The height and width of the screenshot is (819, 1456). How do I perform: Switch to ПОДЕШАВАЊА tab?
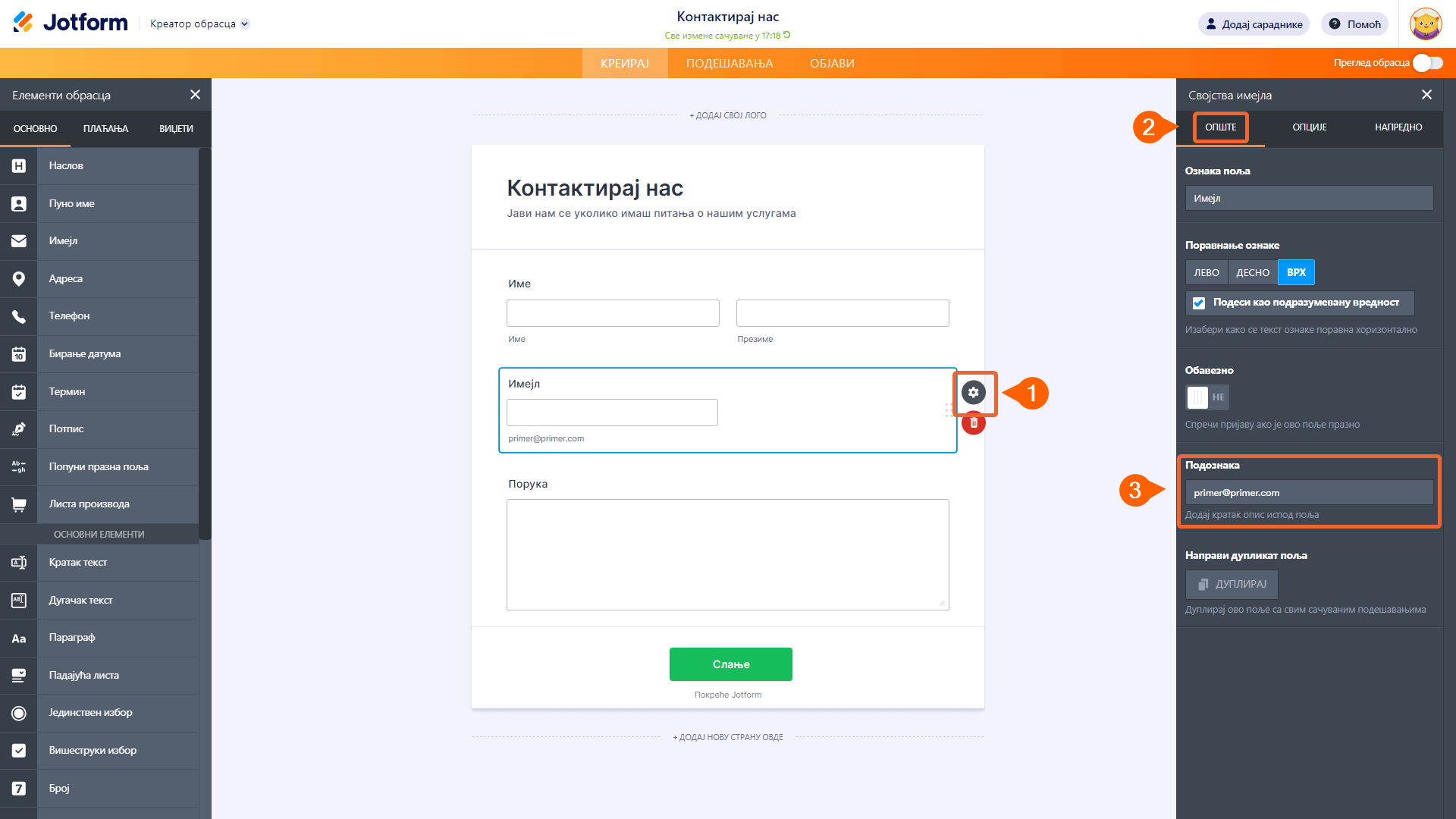pos(729,64)
